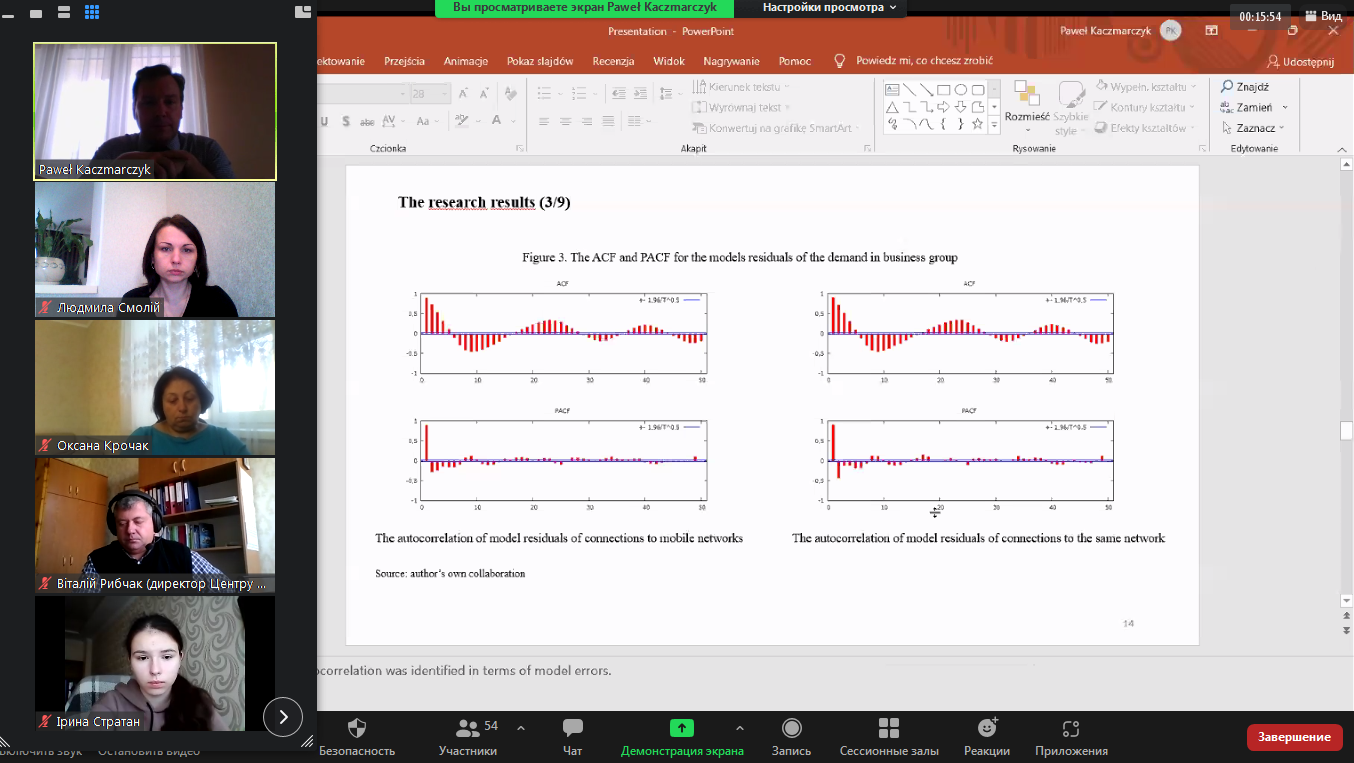The width and height of the screenshot is (1354, 763).
Task: Open the Kierunek tekstu text direction dropdown
Action: pyautogui.click(x=740, y=87)
